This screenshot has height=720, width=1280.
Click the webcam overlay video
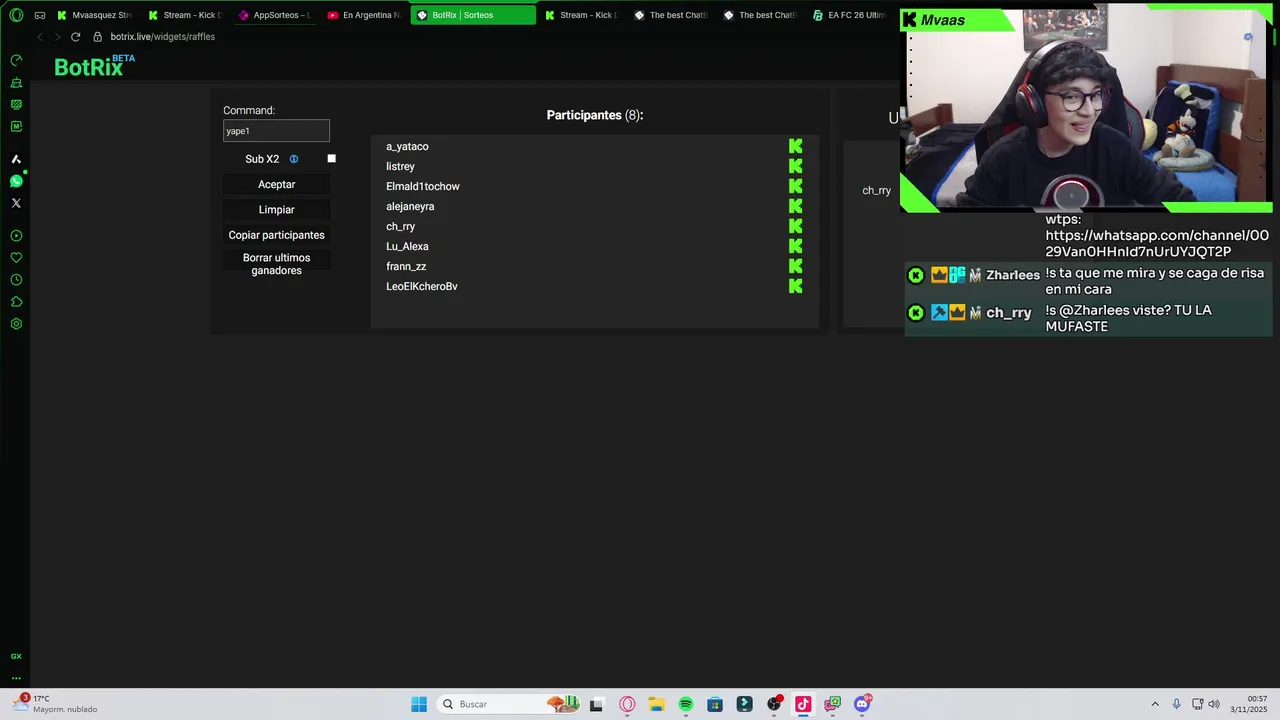(x=1086, y=110)
